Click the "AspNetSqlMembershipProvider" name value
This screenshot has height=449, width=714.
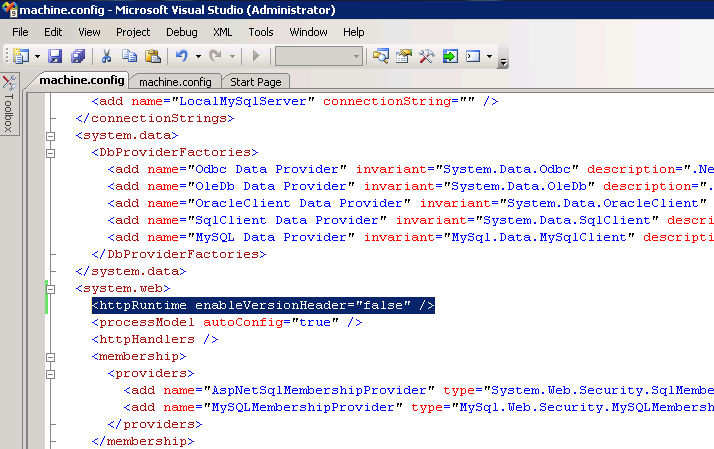click(319, 390)
